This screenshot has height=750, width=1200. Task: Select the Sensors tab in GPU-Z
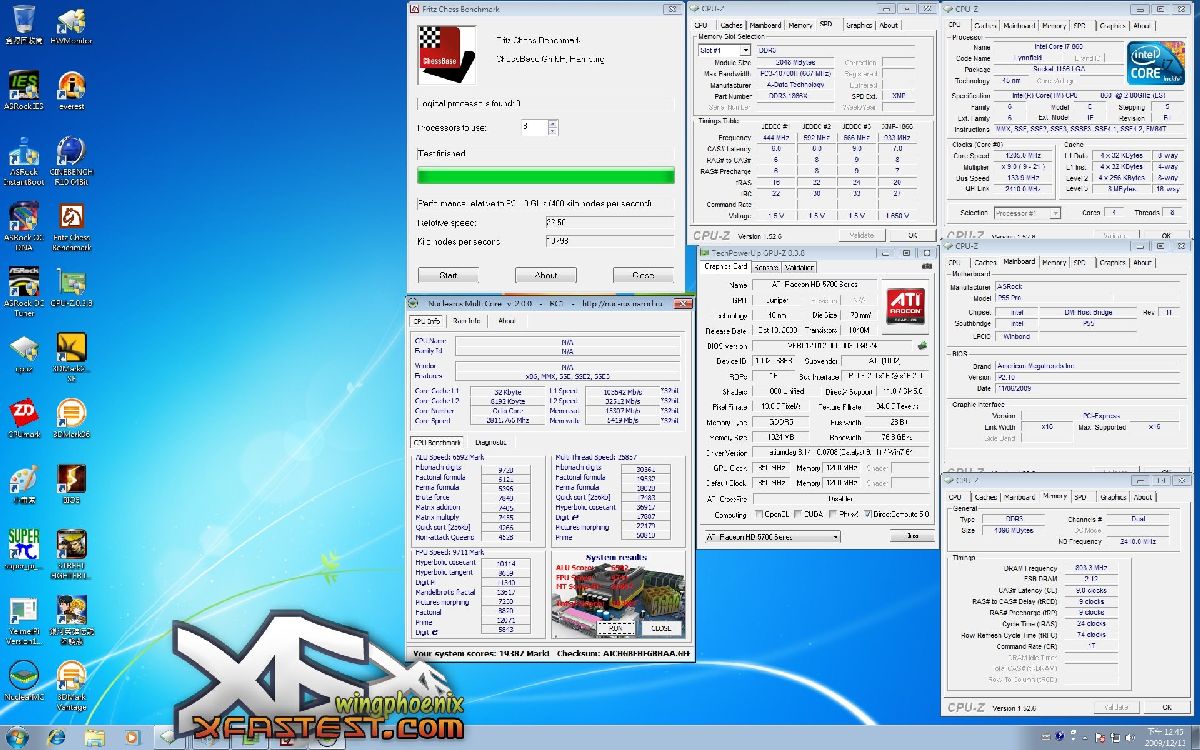[x=767, y=268]
